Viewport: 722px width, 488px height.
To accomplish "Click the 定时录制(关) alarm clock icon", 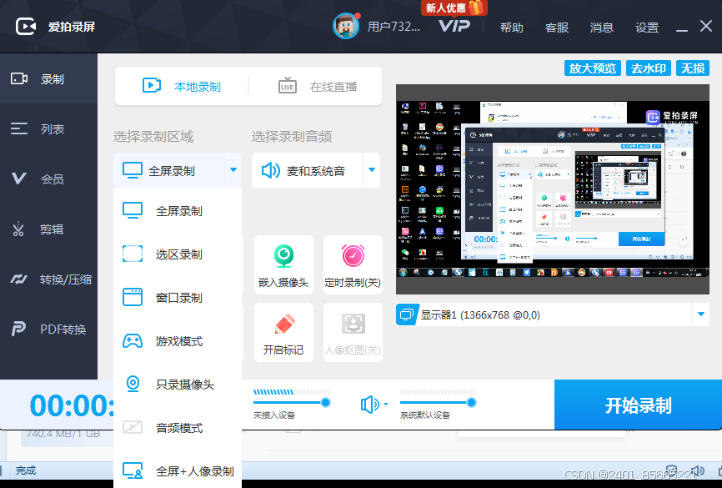I will 353,256.
